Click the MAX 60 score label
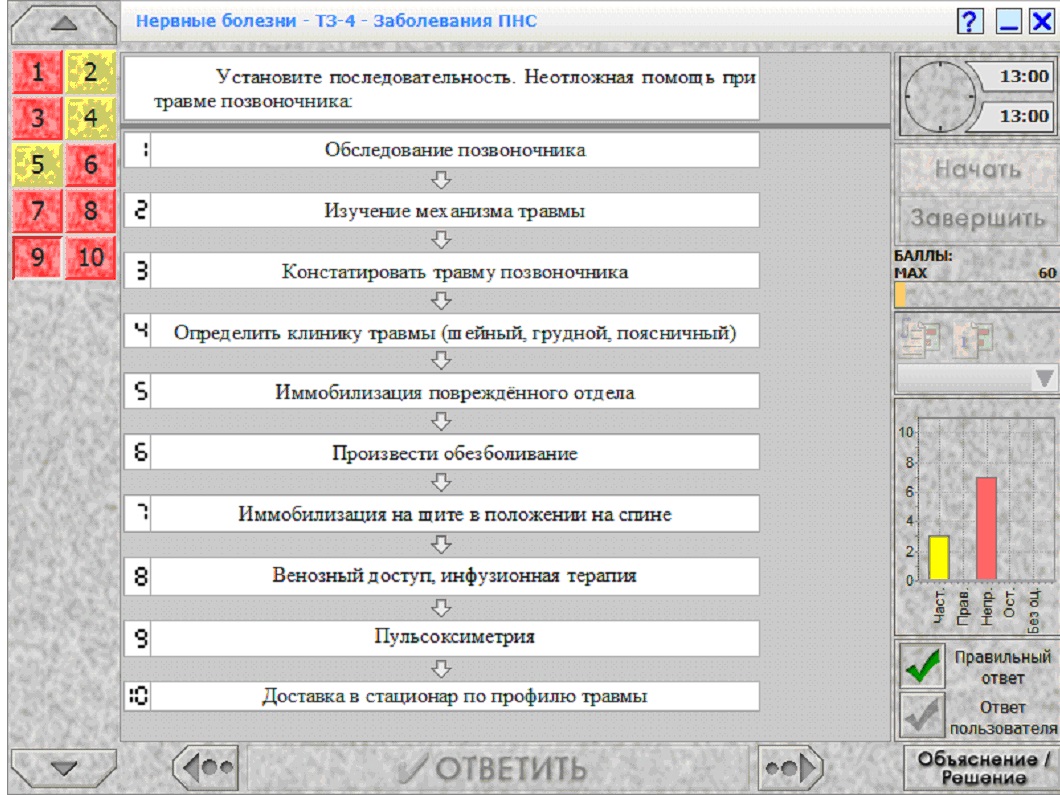Viewport: 1060px width, 795px height. 975,273
